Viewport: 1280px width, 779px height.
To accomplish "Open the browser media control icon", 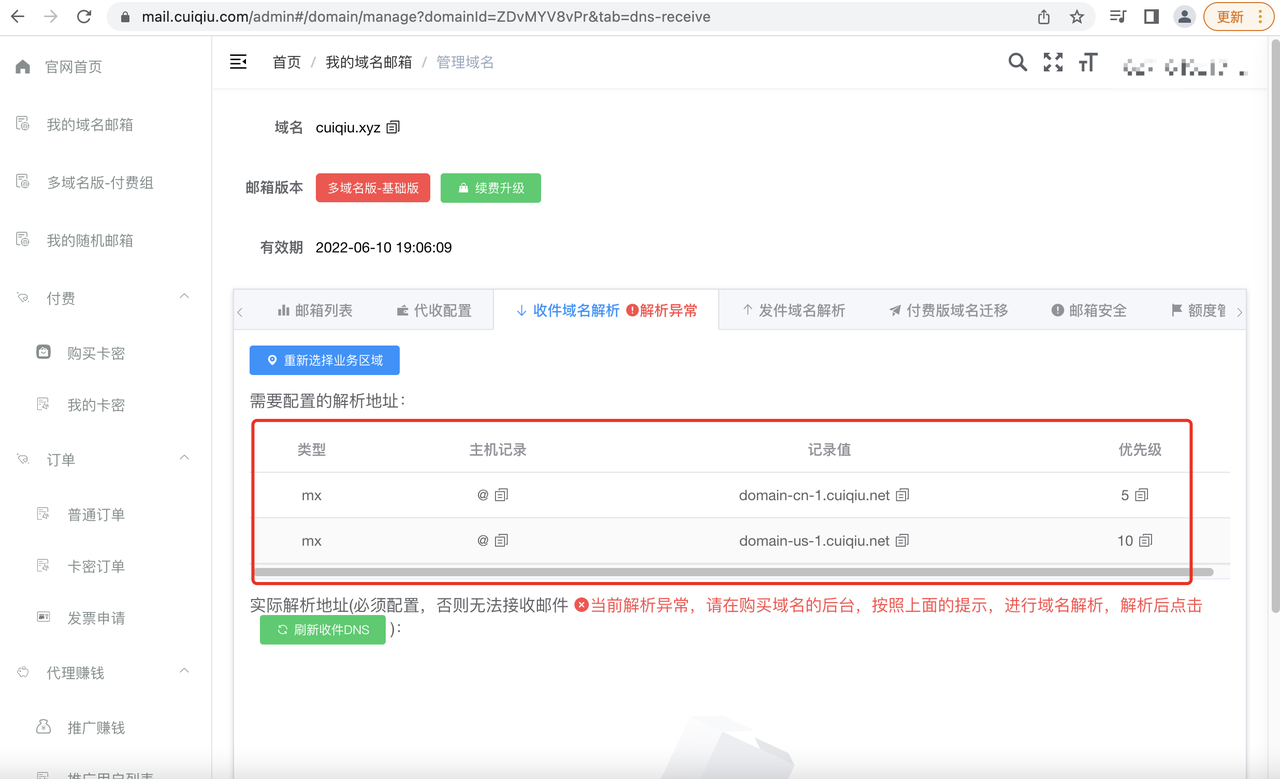I will click(x=1118, y=17).
